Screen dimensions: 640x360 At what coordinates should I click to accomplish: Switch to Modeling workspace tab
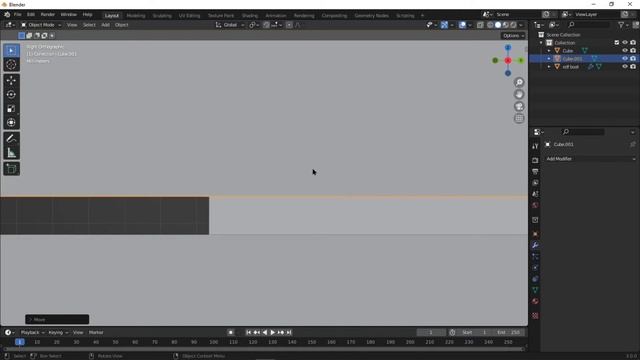click(136, 16)
